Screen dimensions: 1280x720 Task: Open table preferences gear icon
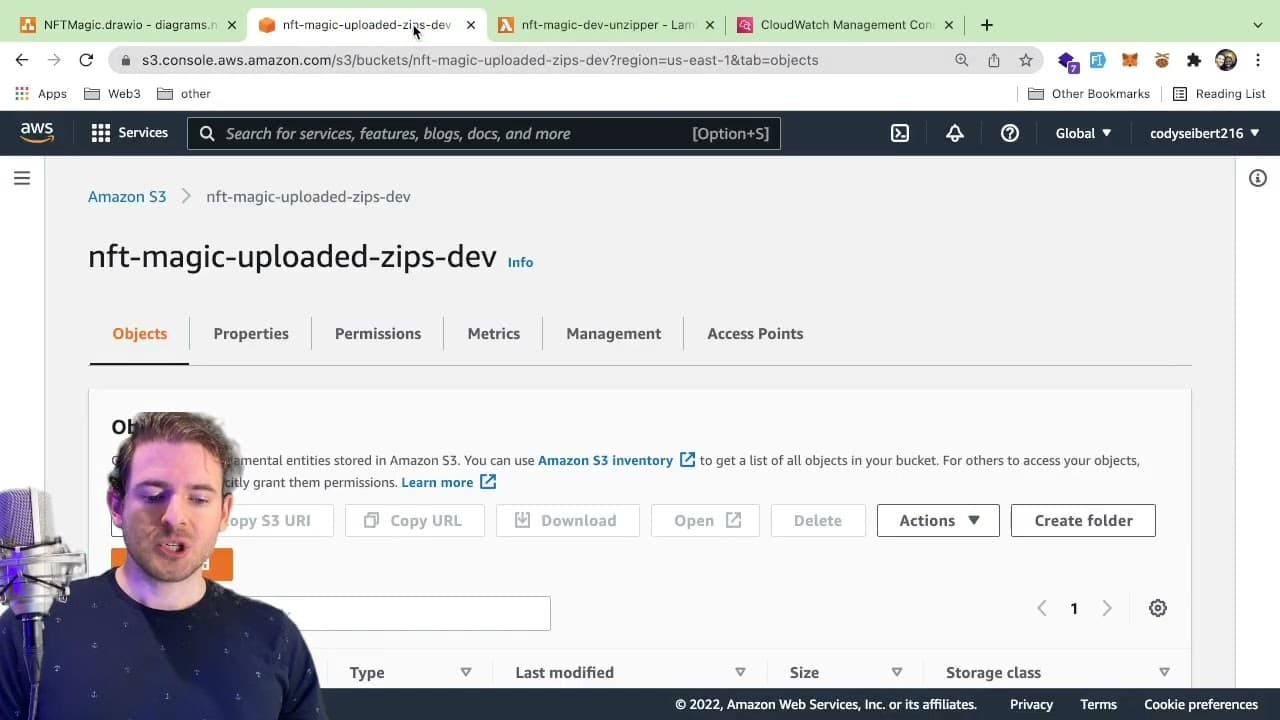tap(1158, 608)
